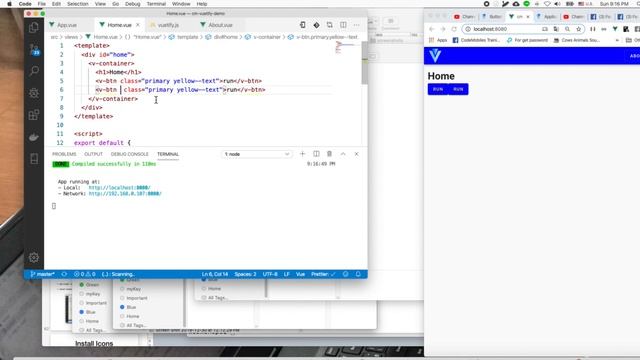Close the Home.vue editor tab
Screen dimensions: 640x360
tap(138, 25)
